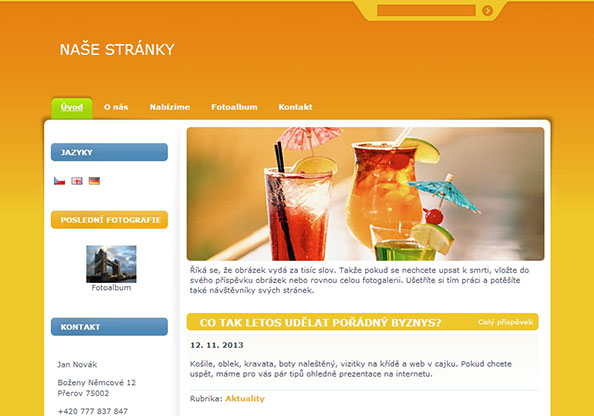This screenshot has width=594, height=416.
Task: Switch to the Fotoalbum menu item
Action: 234,107
